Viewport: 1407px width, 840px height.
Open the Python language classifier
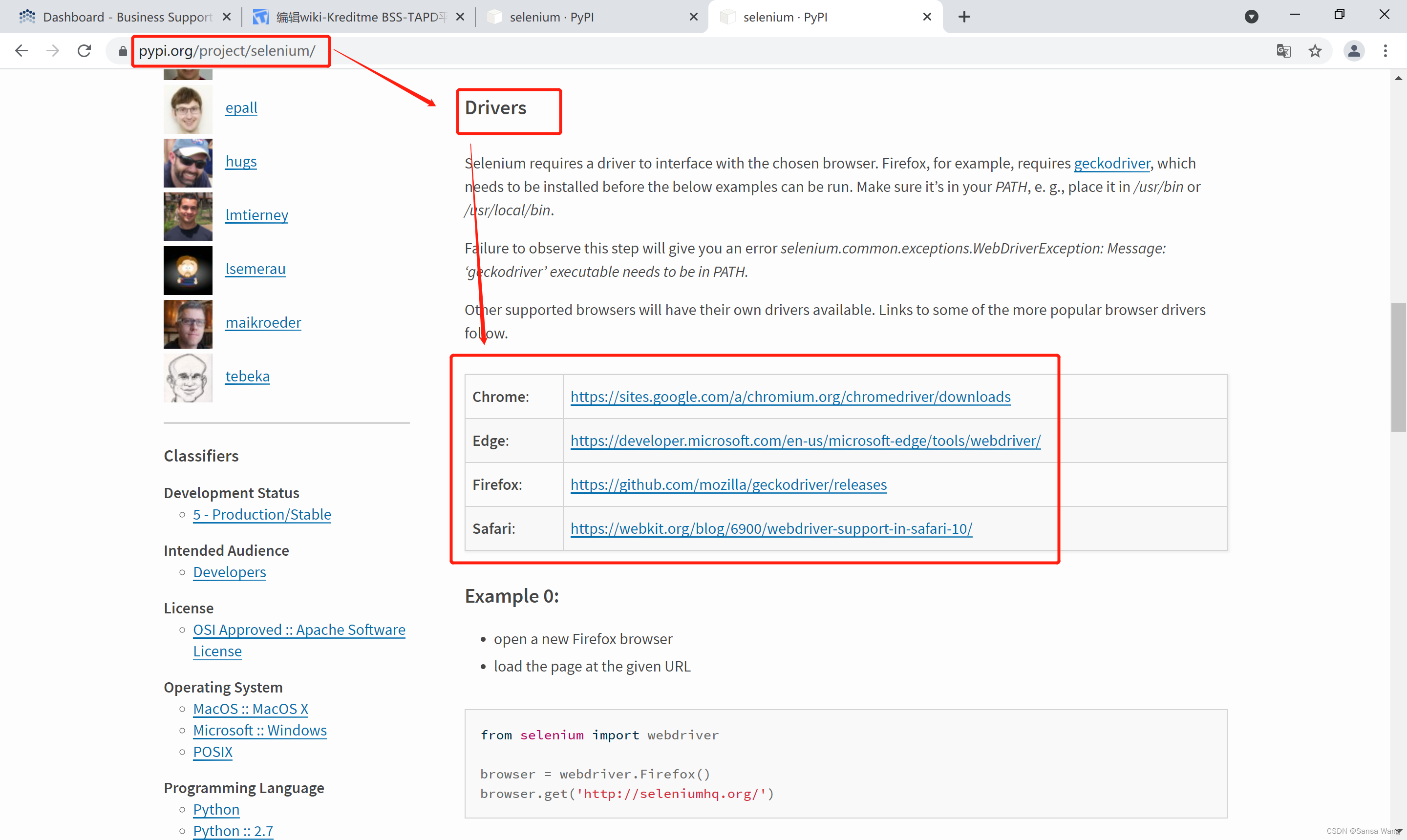pos(216,810)
